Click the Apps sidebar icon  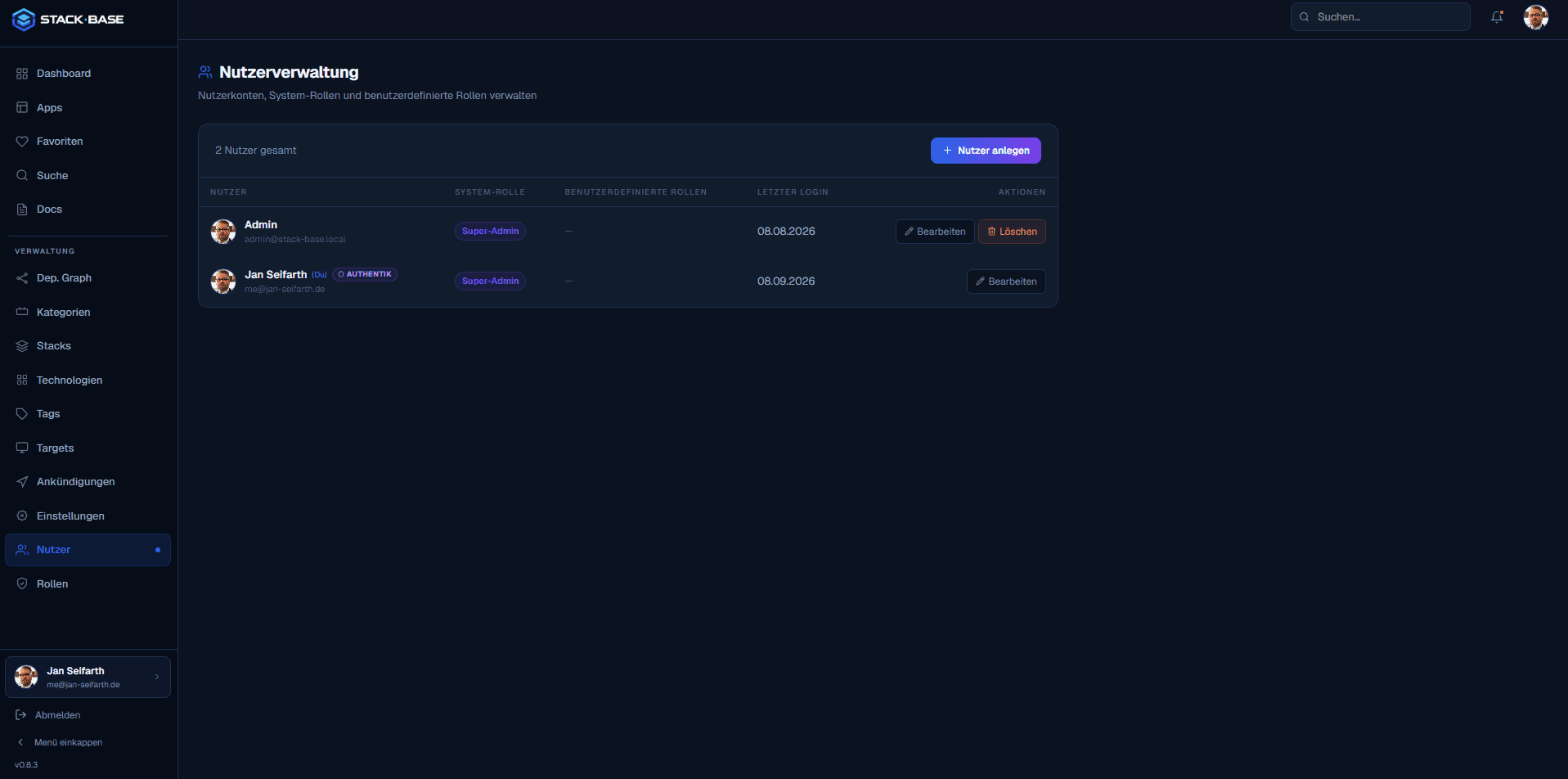pos(22,108)
